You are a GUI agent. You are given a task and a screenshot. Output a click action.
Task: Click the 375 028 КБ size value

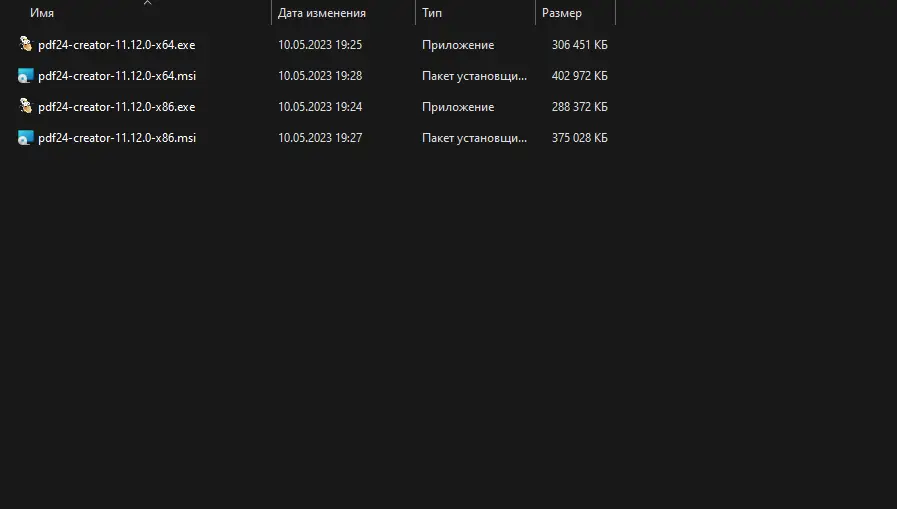click(x=579, y=138)
